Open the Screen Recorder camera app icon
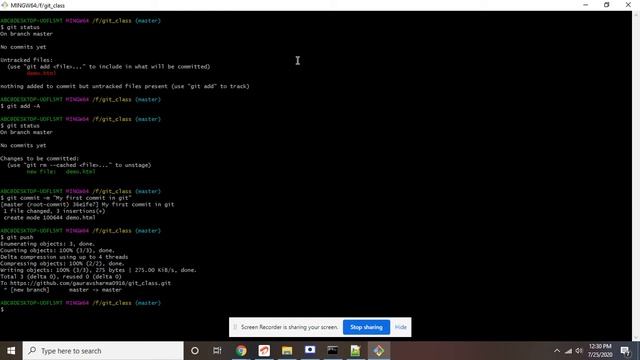 310,351
